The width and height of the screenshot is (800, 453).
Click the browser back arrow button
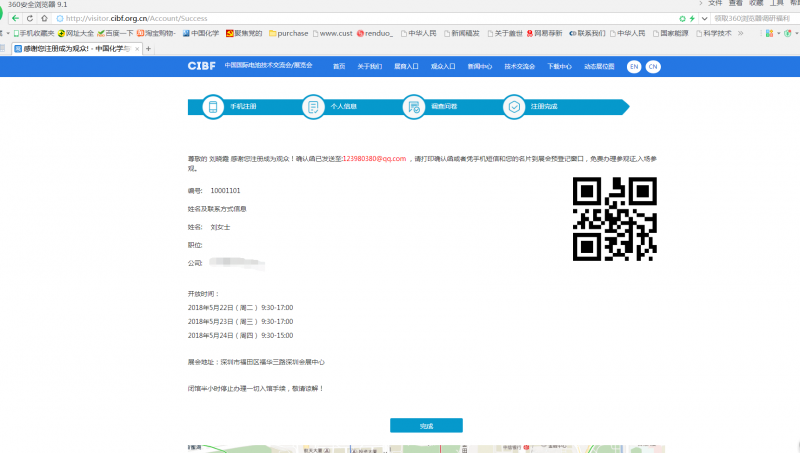(14, 18)
